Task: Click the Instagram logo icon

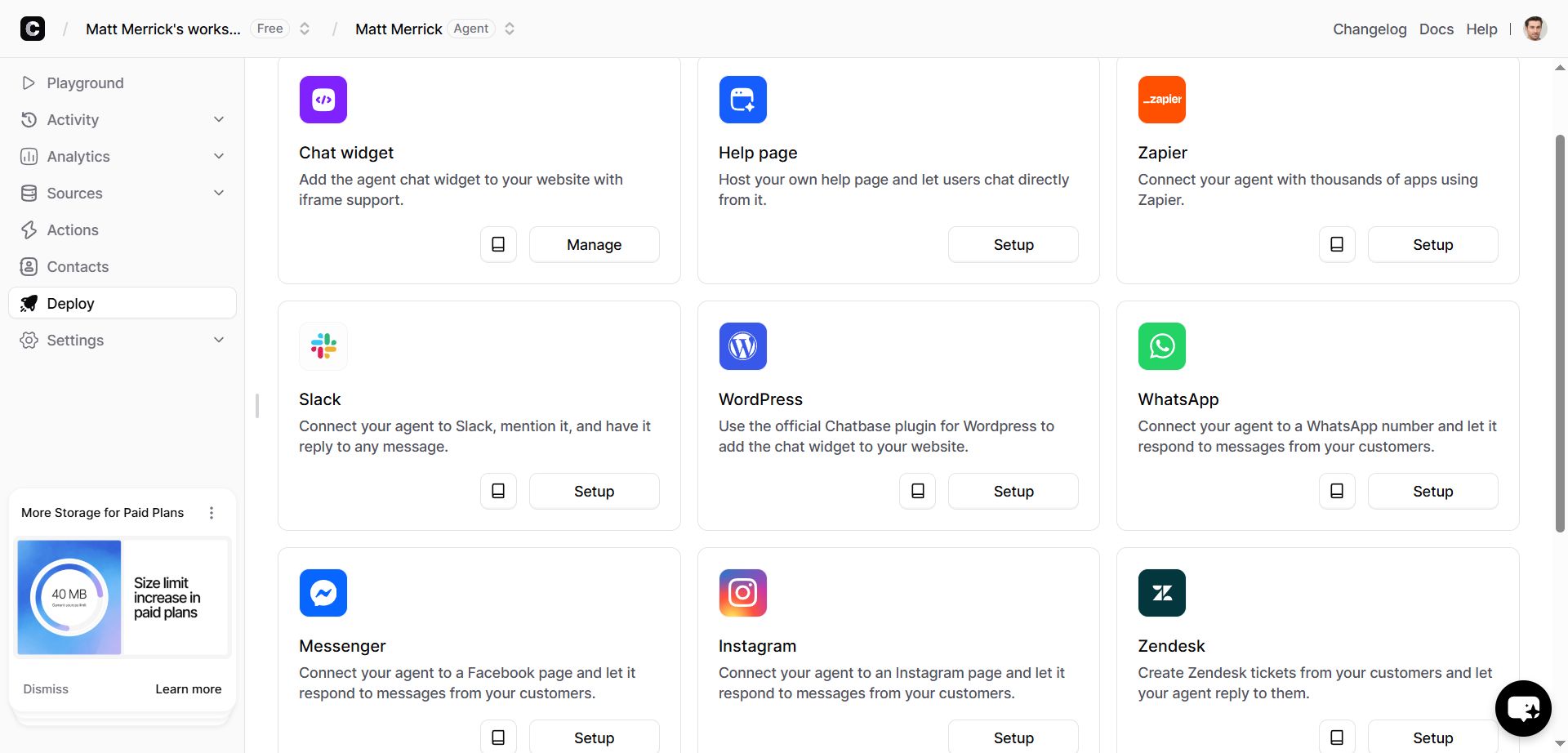Action: (743, 593)
